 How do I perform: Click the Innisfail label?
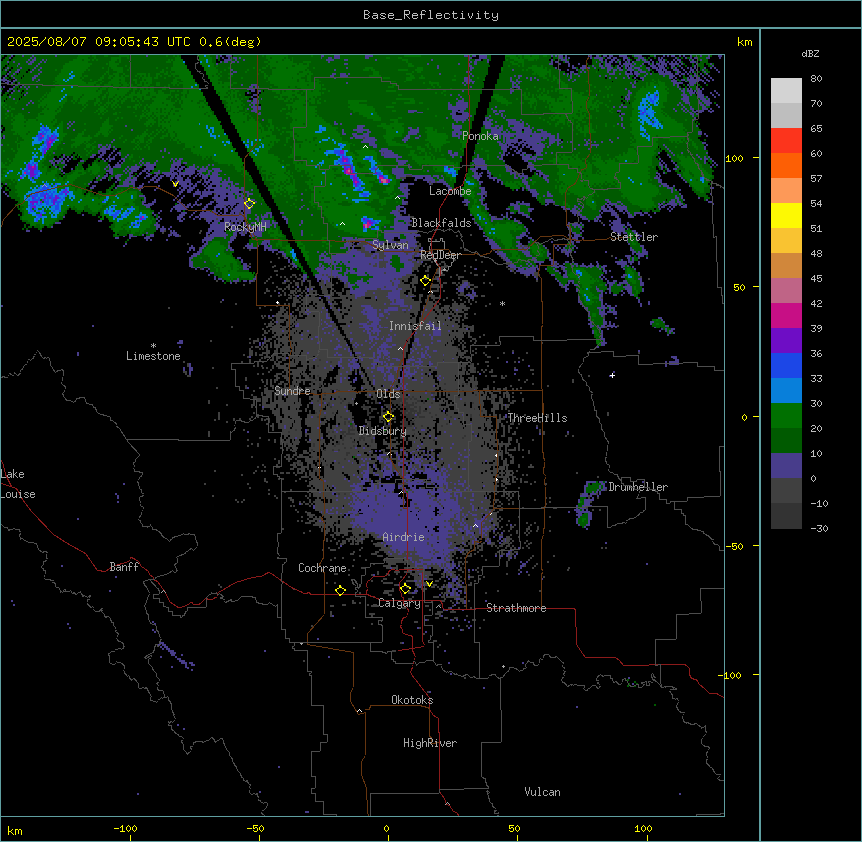415,326
